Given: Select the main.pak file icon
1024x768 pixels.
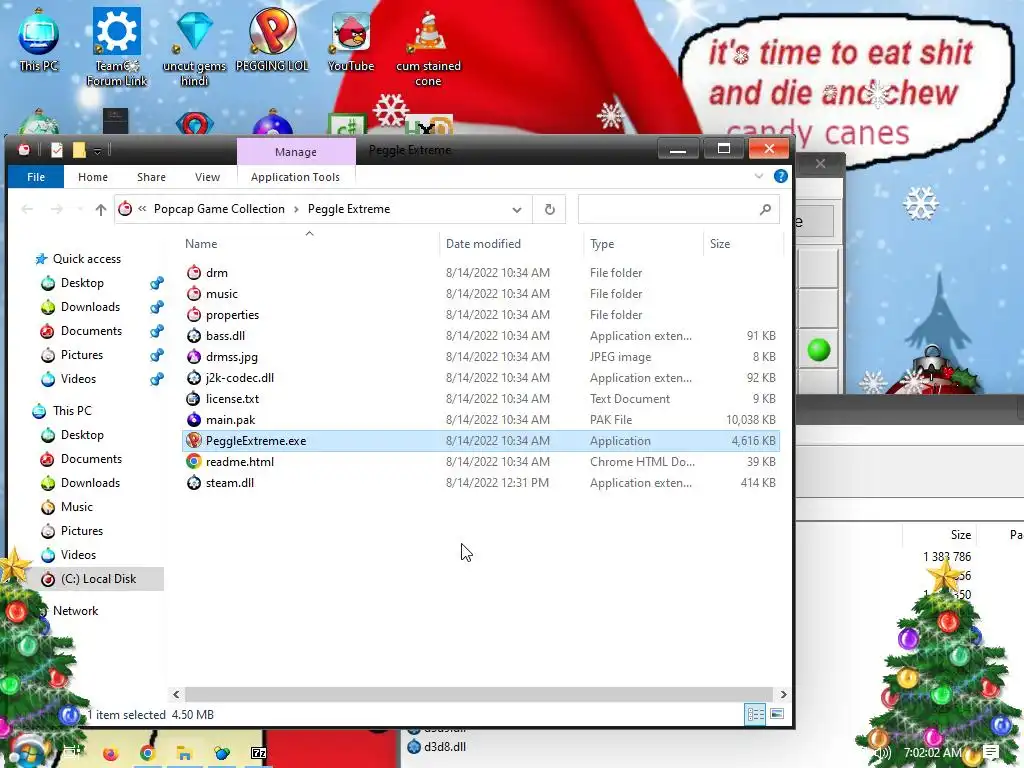Looking at the screenshot, I should pos(194,419).
